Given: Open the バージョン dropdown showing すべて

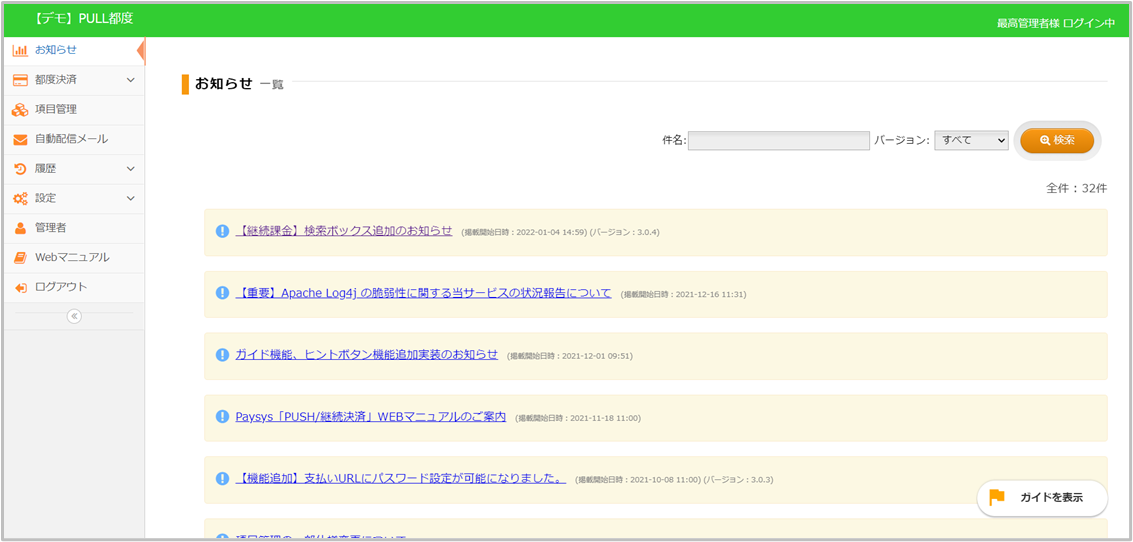Looking at the screenshot, I should coord(972,141).
